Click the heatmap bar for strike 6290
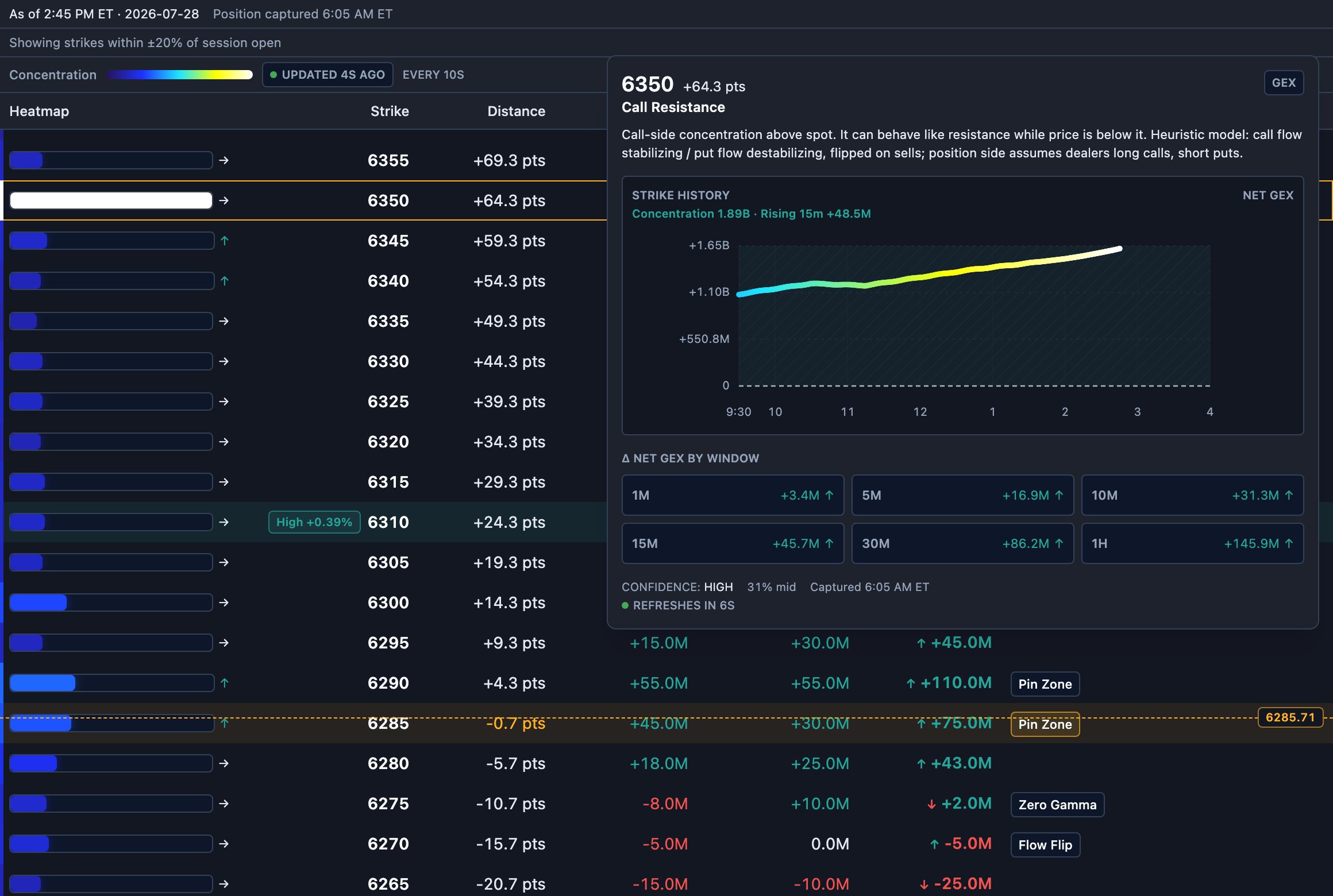Screen dimensions: 1333x896 112,683
